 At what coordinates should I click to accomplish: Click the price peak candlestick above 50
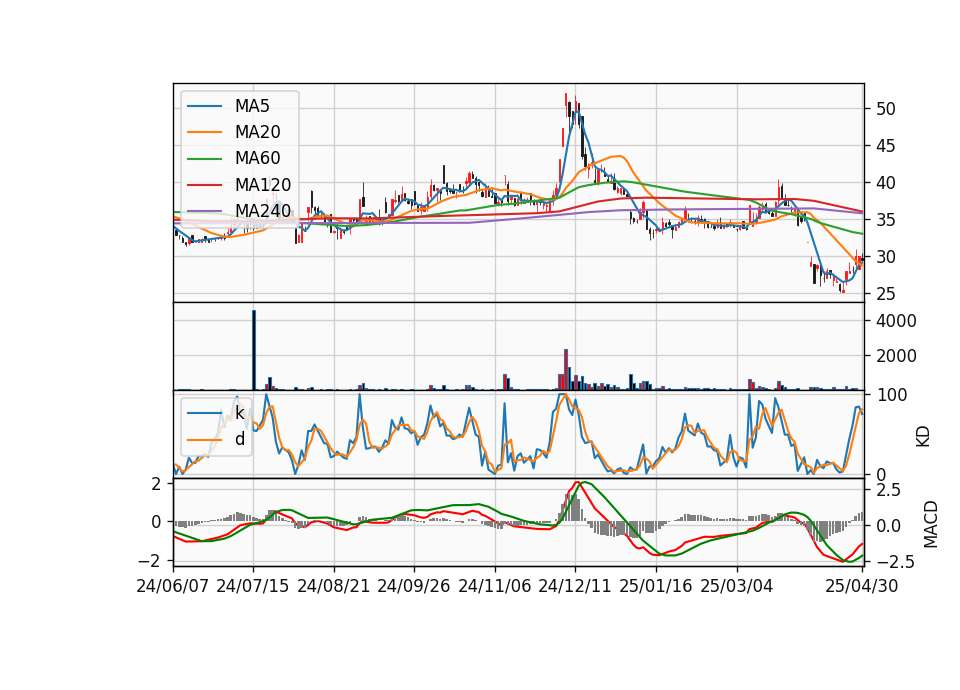566,103
